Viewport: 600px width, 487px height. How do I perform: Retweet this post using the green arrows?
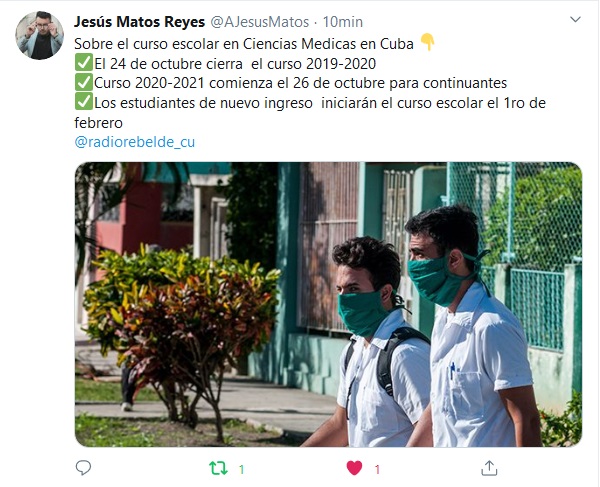[218, 468]
